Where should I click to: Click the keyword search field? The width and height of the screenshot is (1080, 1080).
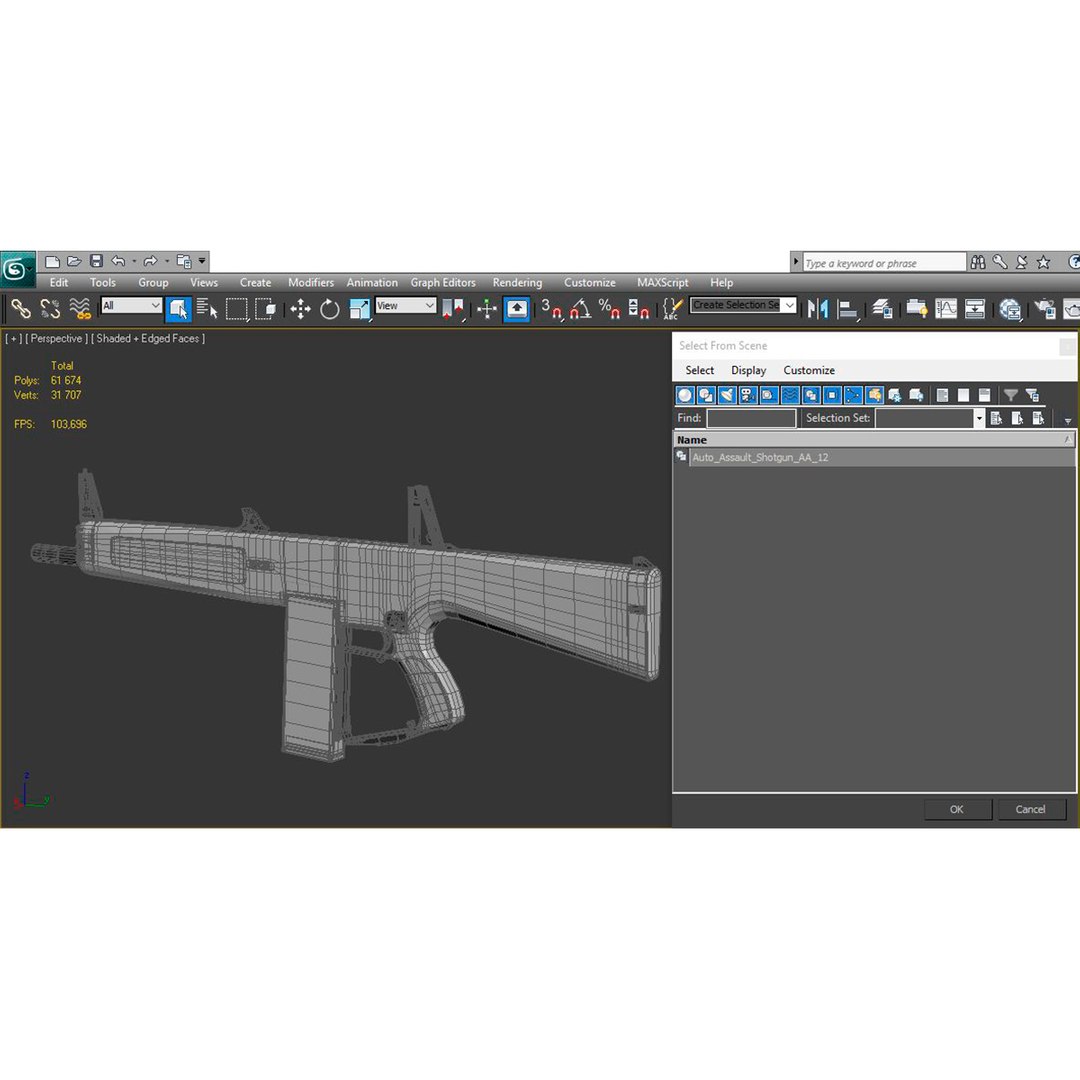[x=884, y=262]
